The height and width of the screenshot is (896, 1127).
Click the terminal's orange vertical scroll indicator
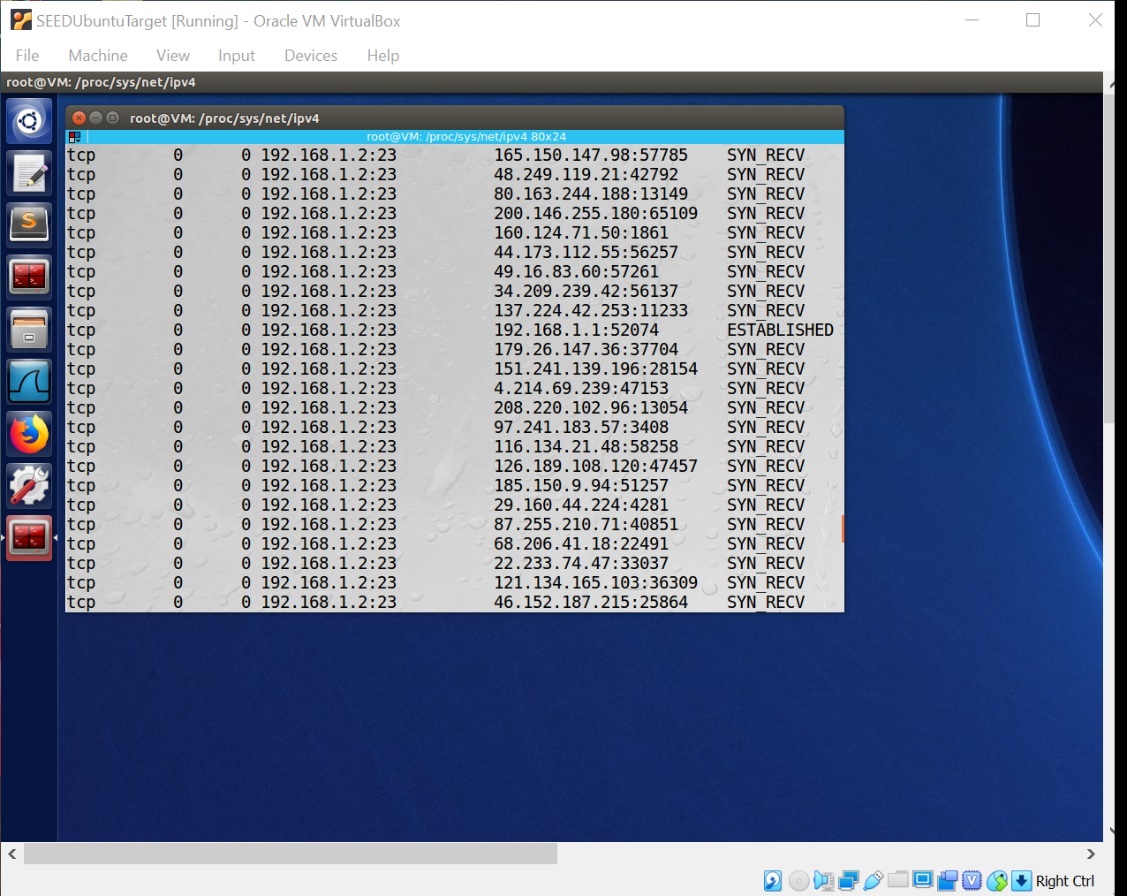[x=842, y=528]
